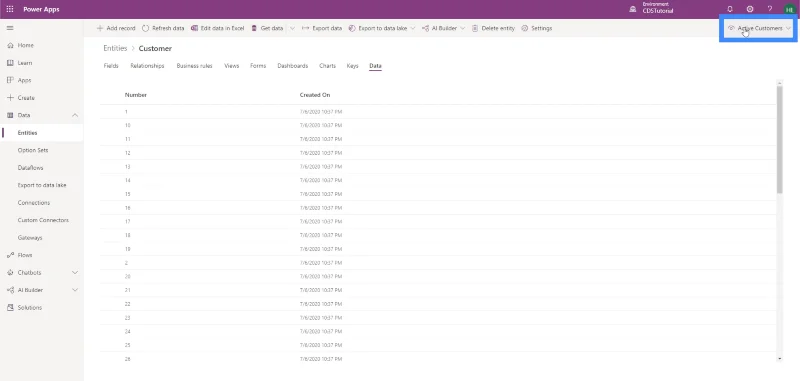The width and height of the screenshot is (800, 381).
Task: Open the notifications bell icon
Action: [x=730, y=9]
